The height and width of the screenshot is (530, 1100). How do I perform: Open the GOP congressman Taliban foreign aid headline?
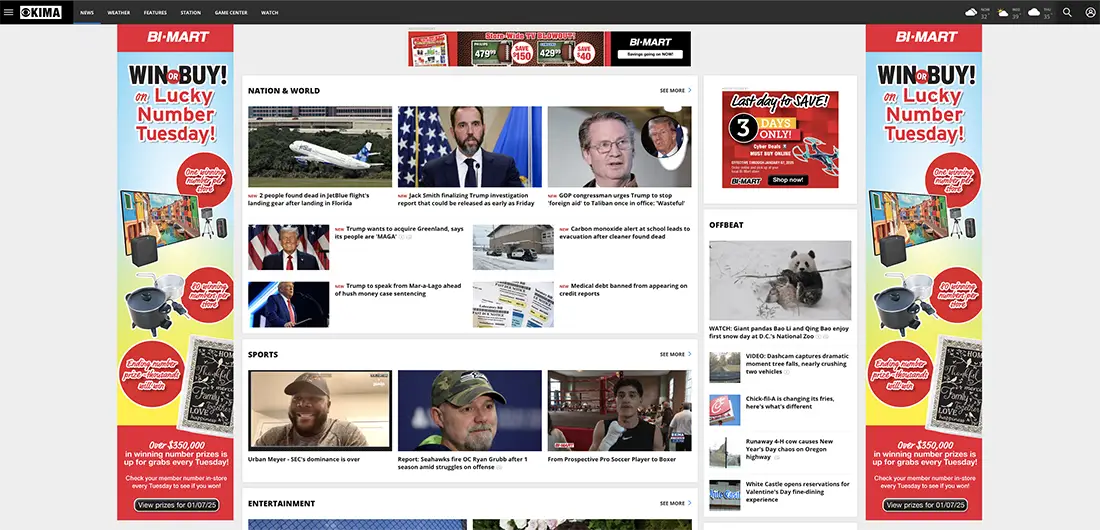point(617,199)
